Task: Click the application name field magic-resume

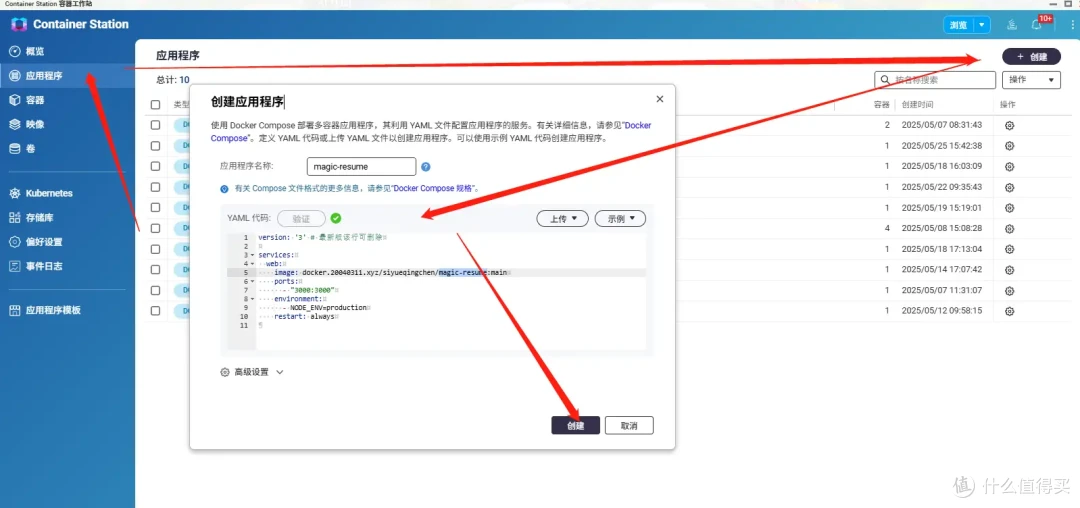Action: click(361, 167)
